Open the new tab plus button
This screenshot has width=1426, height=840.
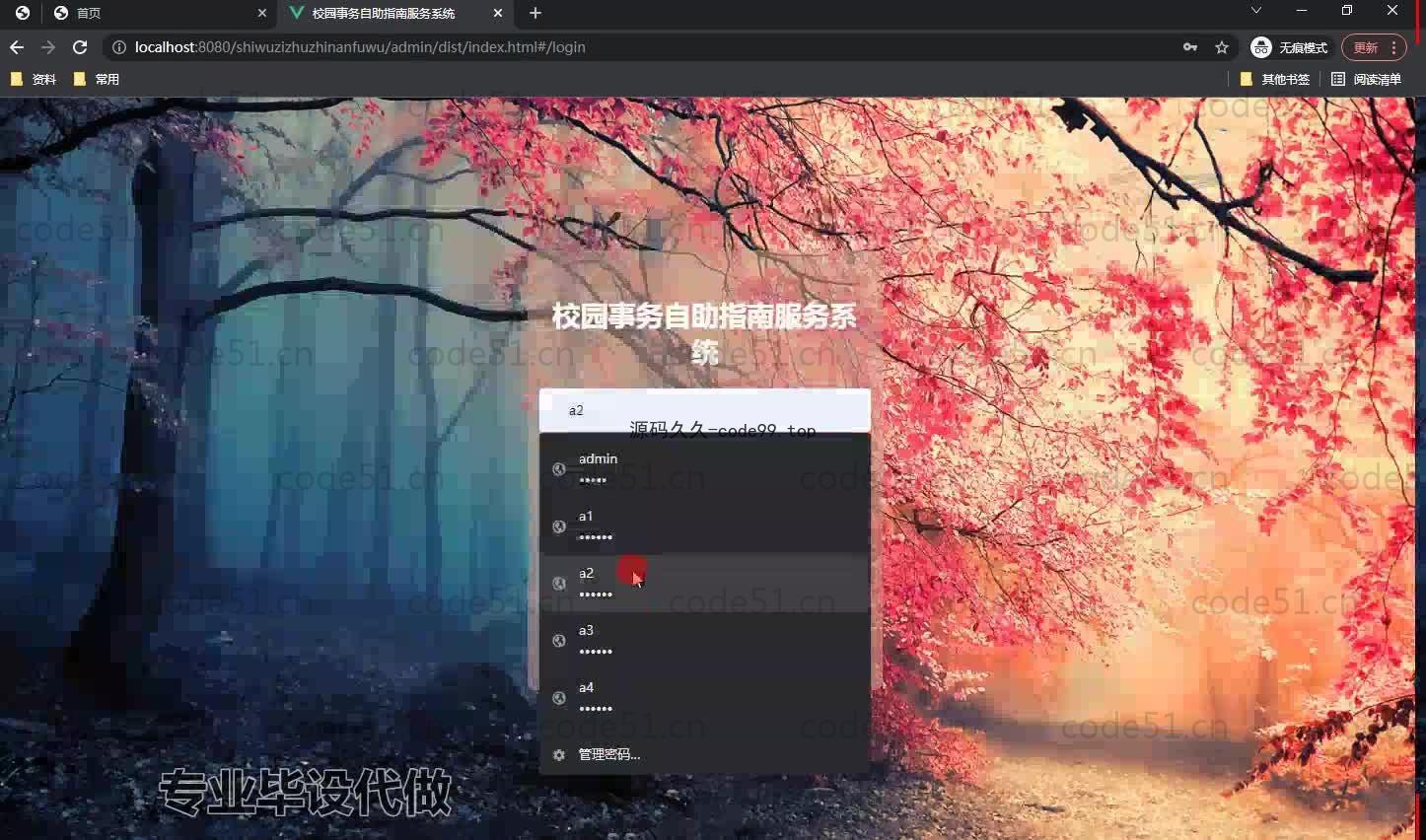(535, 13)
